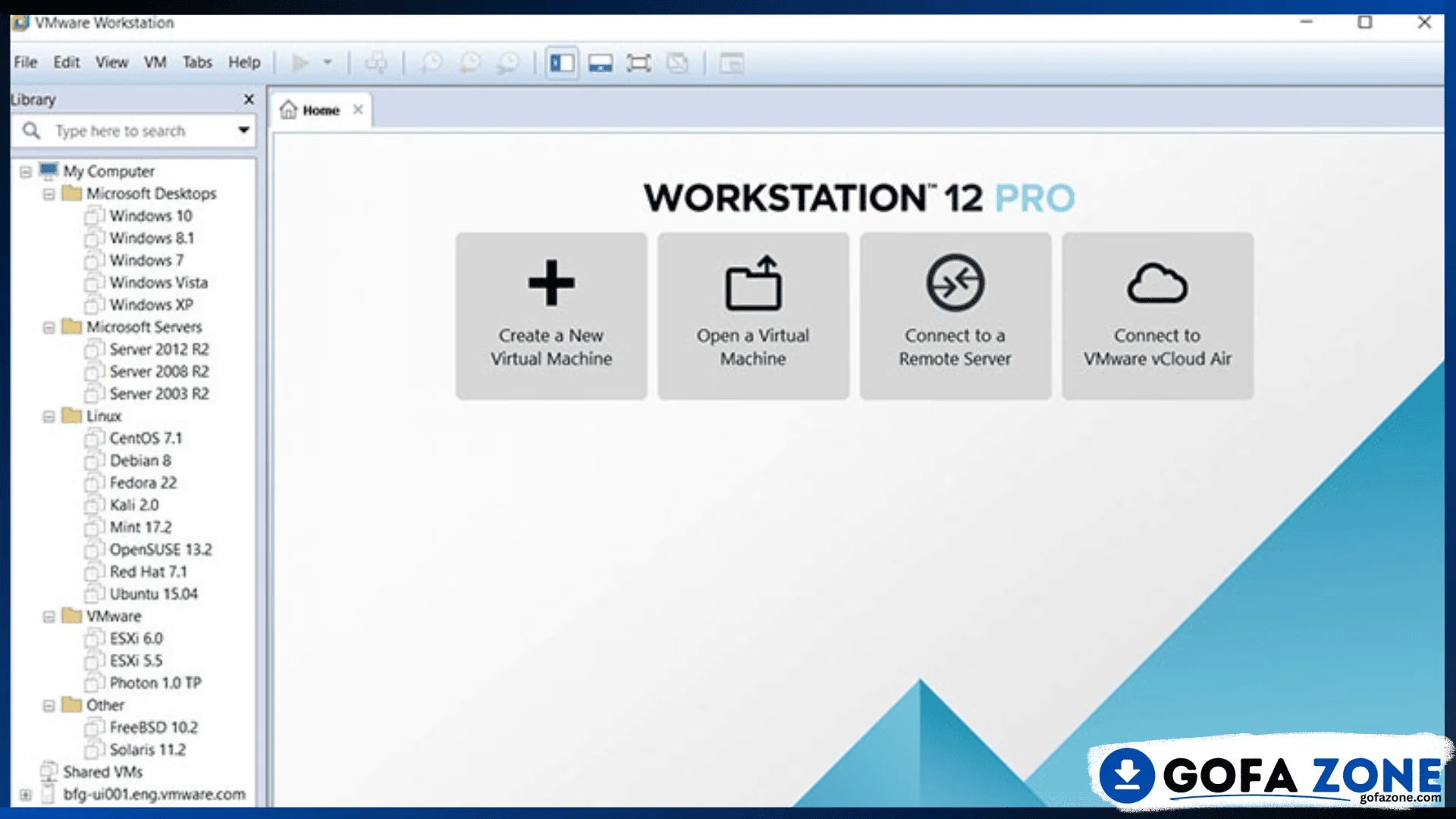Click Open a Virtual Machine

tap(753, 315)
